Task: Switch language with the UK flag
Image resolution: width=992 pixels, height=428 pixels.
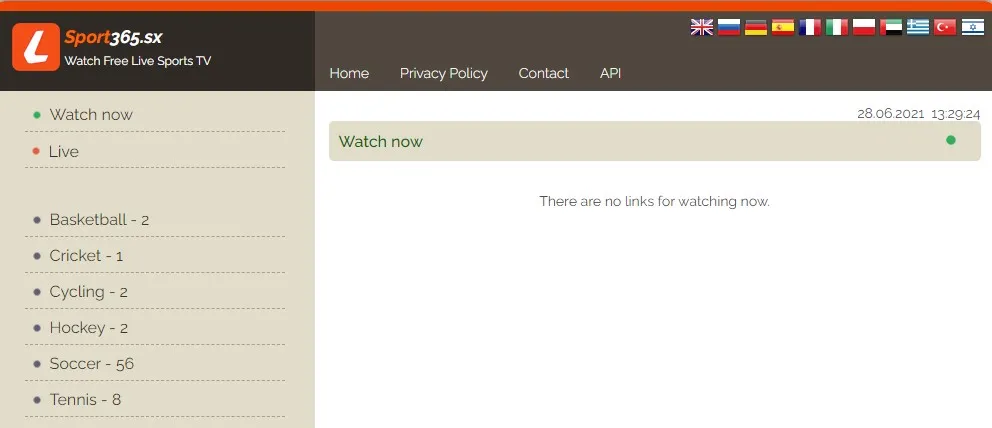Action: coord(701,27)
